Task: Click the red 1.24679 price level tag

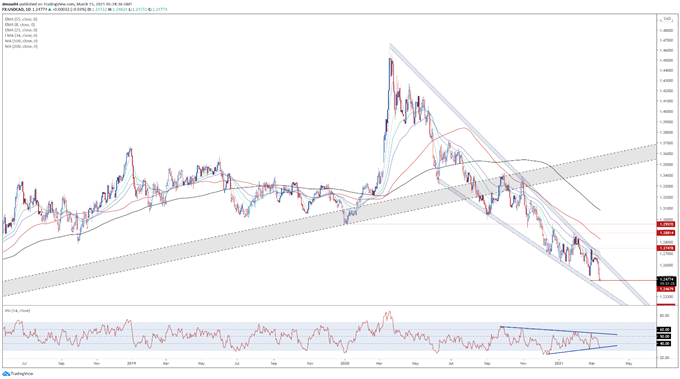Action: (x=666, y=289)
